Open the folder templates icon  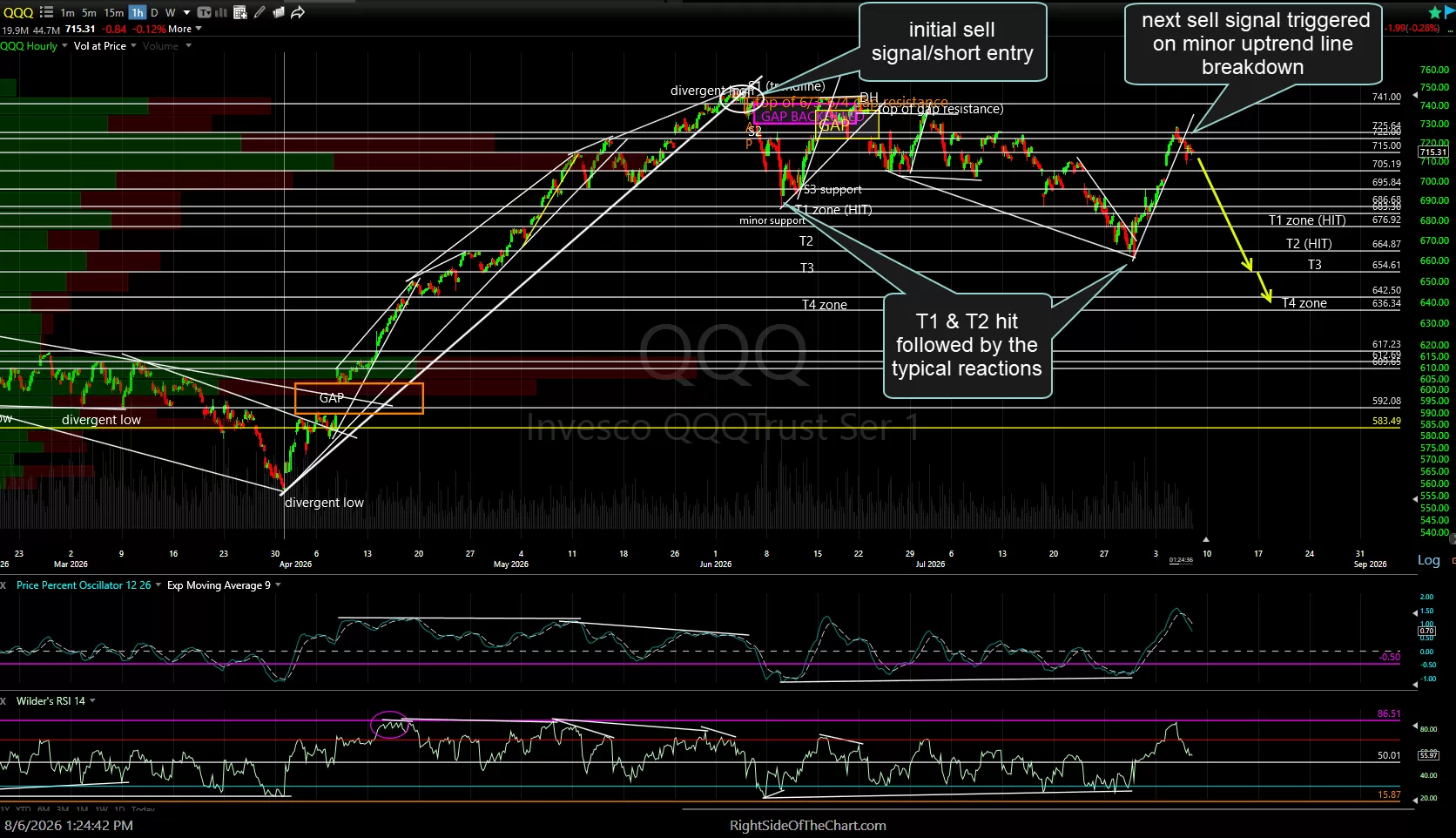[279, 12]
